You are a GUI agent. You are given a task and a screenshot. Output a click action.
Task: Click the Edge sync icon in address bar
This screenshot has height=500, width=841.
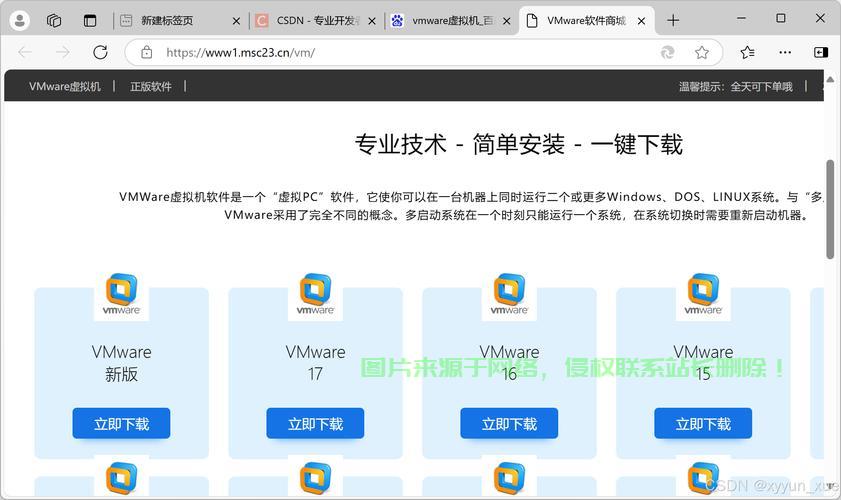coord(667,52)
